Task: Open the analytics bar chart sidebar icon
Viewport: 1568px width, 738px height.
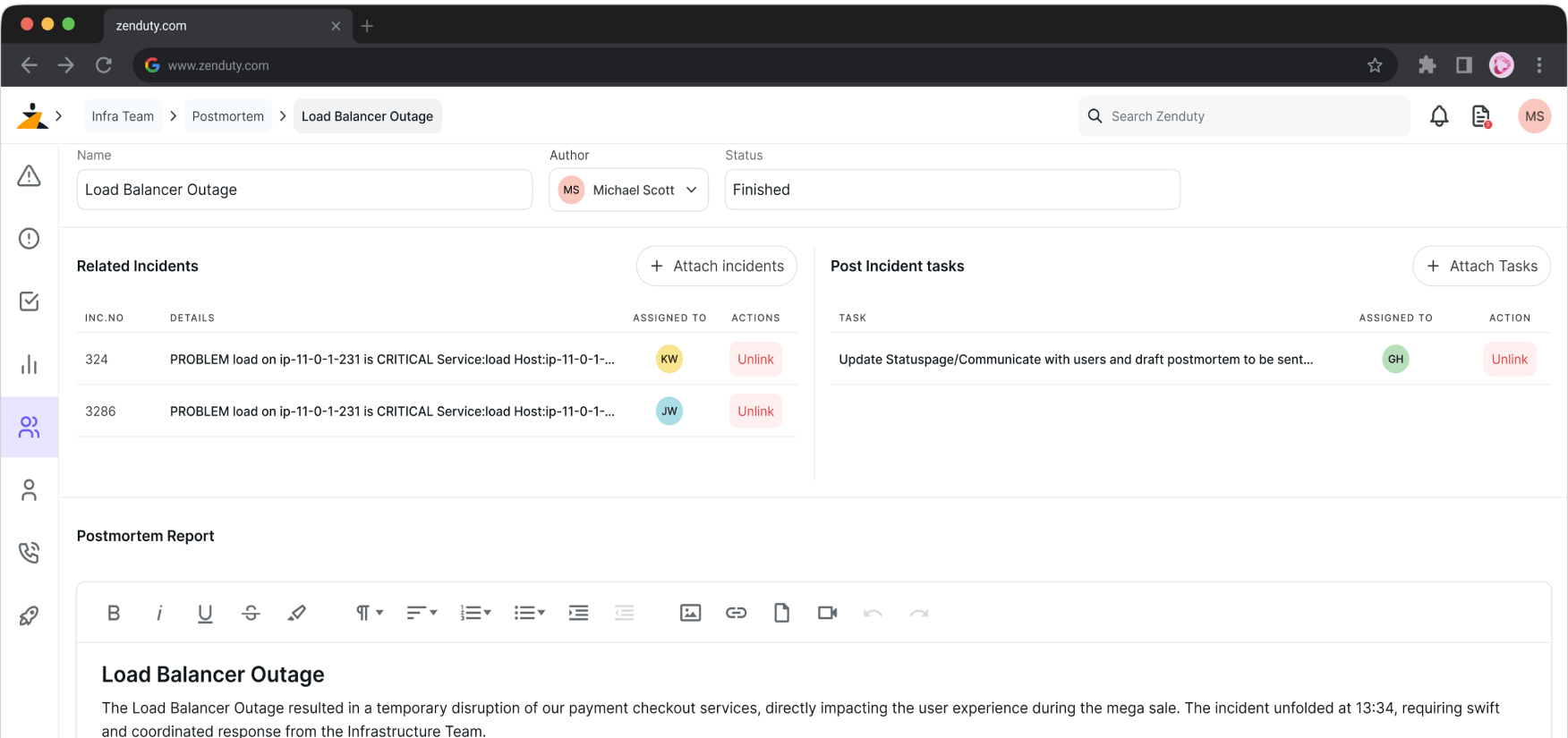Action: pos(30,364)
